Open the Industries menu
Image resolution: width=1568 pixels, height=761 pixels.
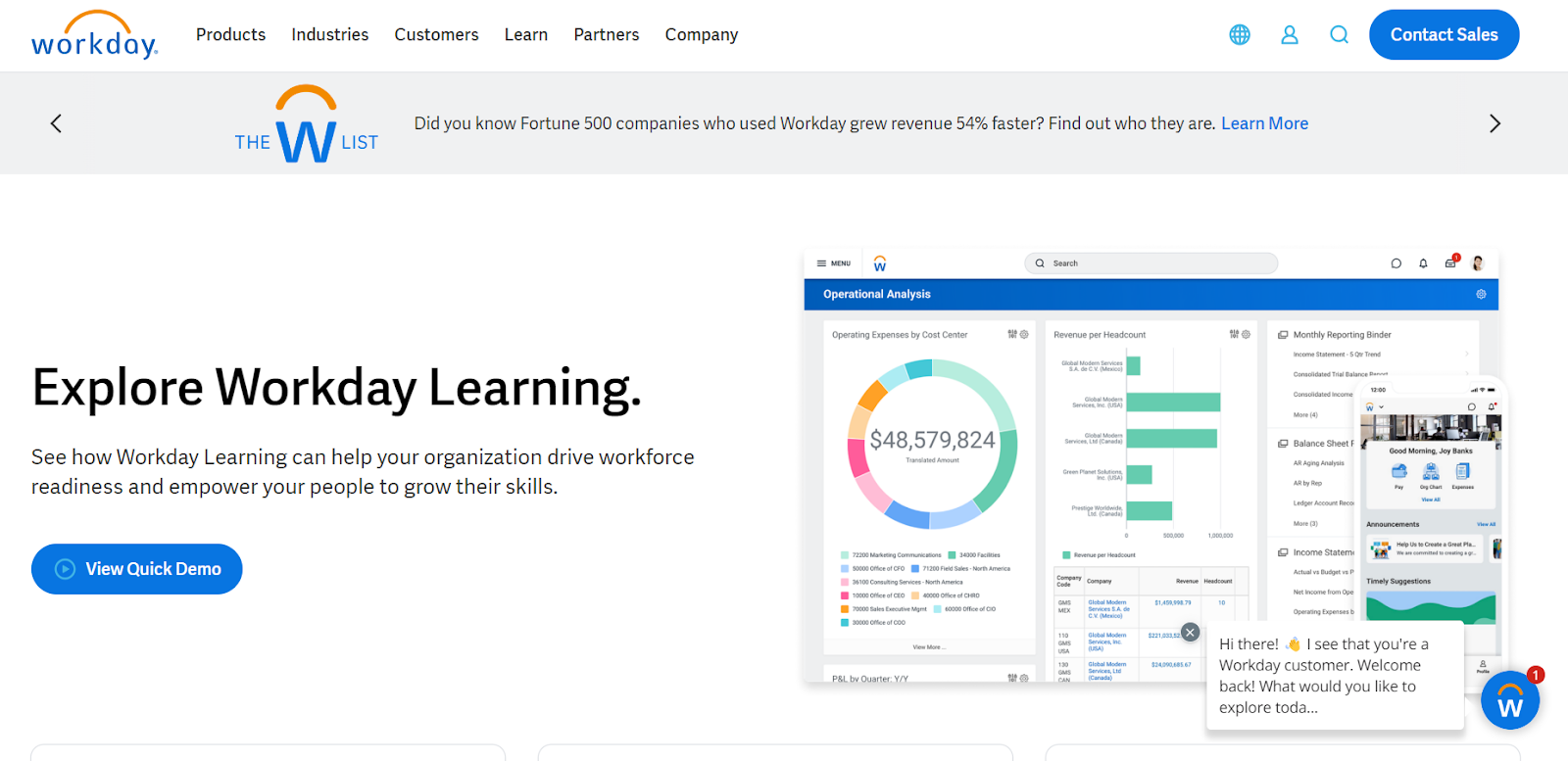[x=330, y=35]
